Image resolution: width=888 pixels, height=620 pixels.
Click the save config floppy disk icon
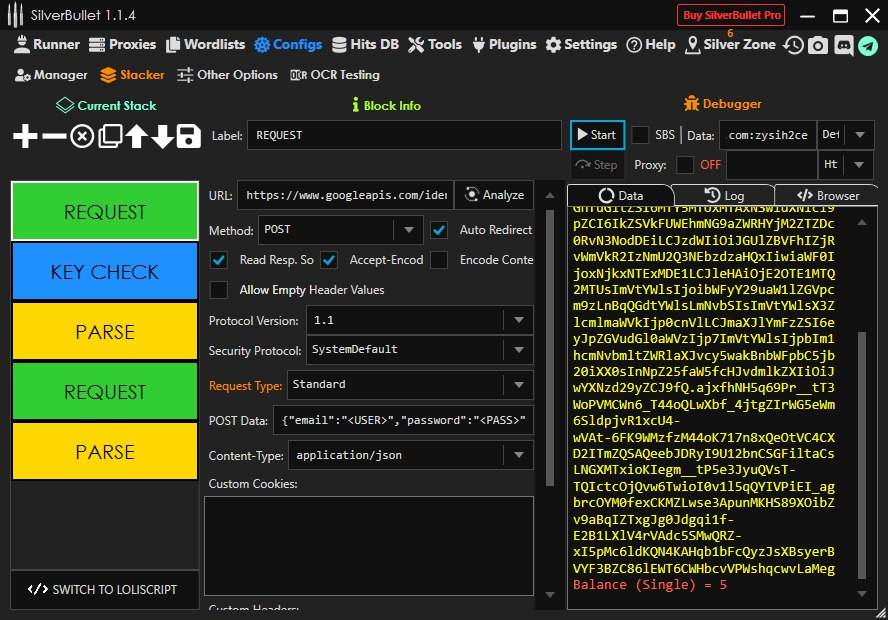coord(189,136)
